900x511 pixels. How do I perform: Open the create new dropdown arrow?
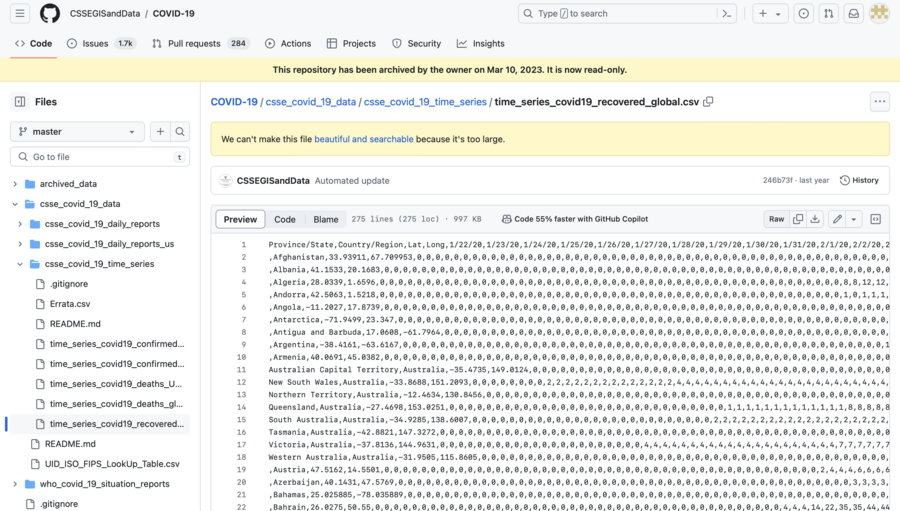(x=778, y=14)
